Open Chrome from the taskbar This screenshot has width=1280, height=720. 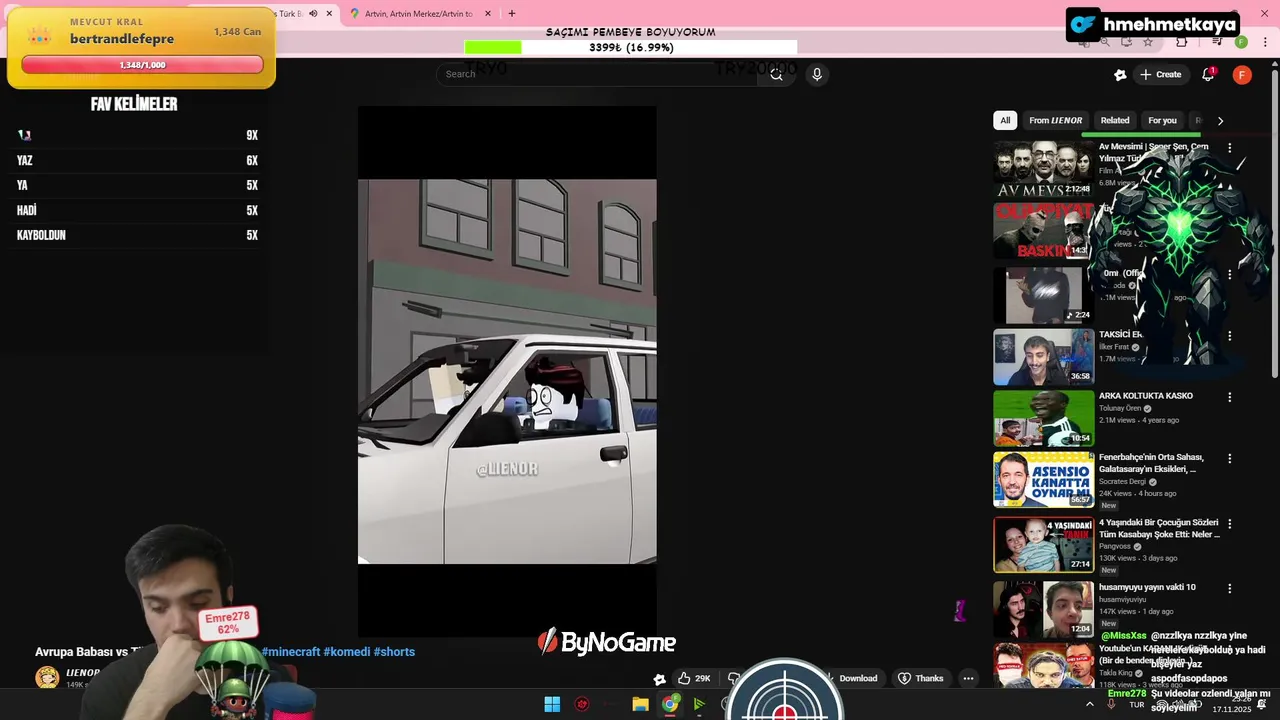670,704
